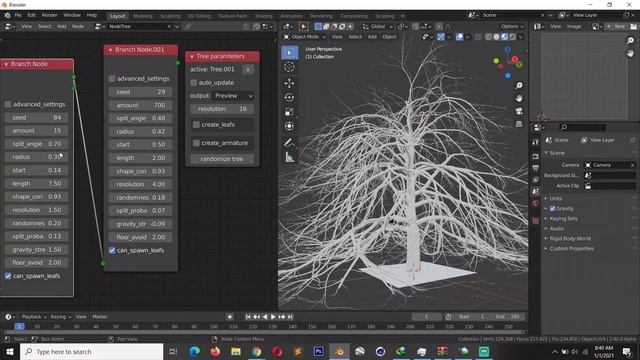640x360 pixels.
Task: Select the Transform tool
Action: pos(289,126)
